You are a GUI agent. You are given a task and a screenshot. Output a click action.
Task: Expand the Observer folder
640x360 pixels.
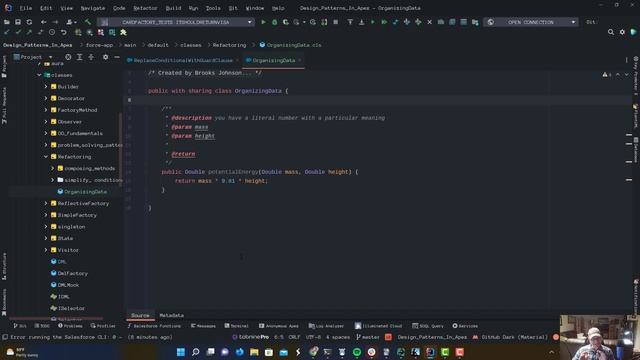[x=46, y=122]
